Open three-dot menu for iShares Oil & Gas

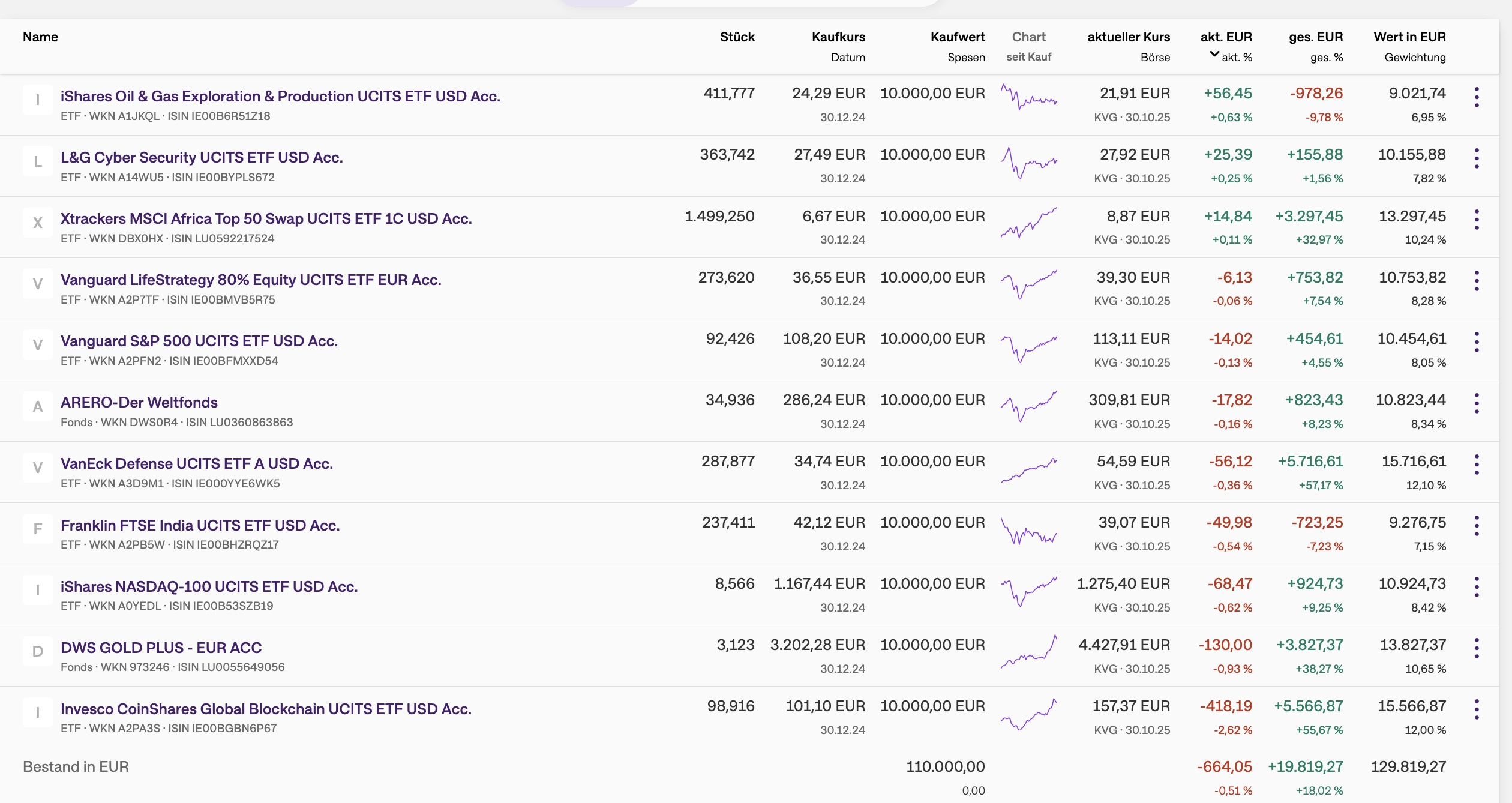(x=1477, y=97)
